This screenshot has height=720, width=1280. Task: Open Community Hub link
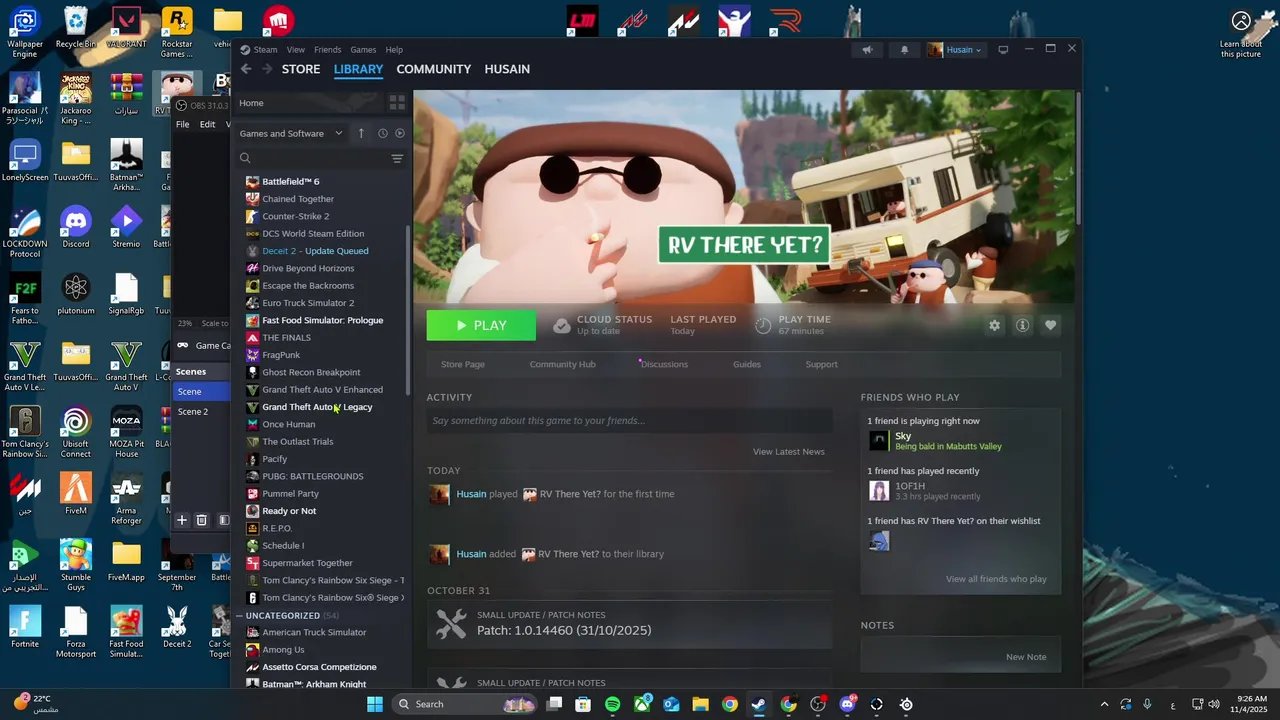coord(562,364)
